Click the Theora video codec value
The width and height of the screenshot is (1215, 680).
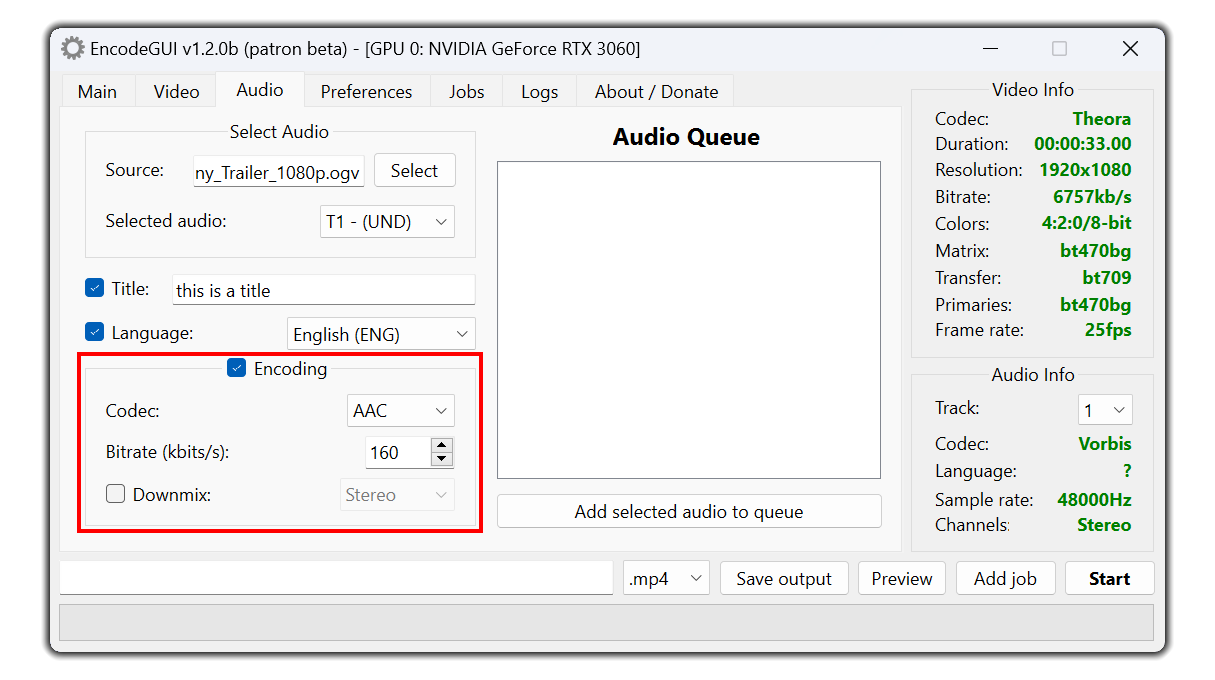1102,119
